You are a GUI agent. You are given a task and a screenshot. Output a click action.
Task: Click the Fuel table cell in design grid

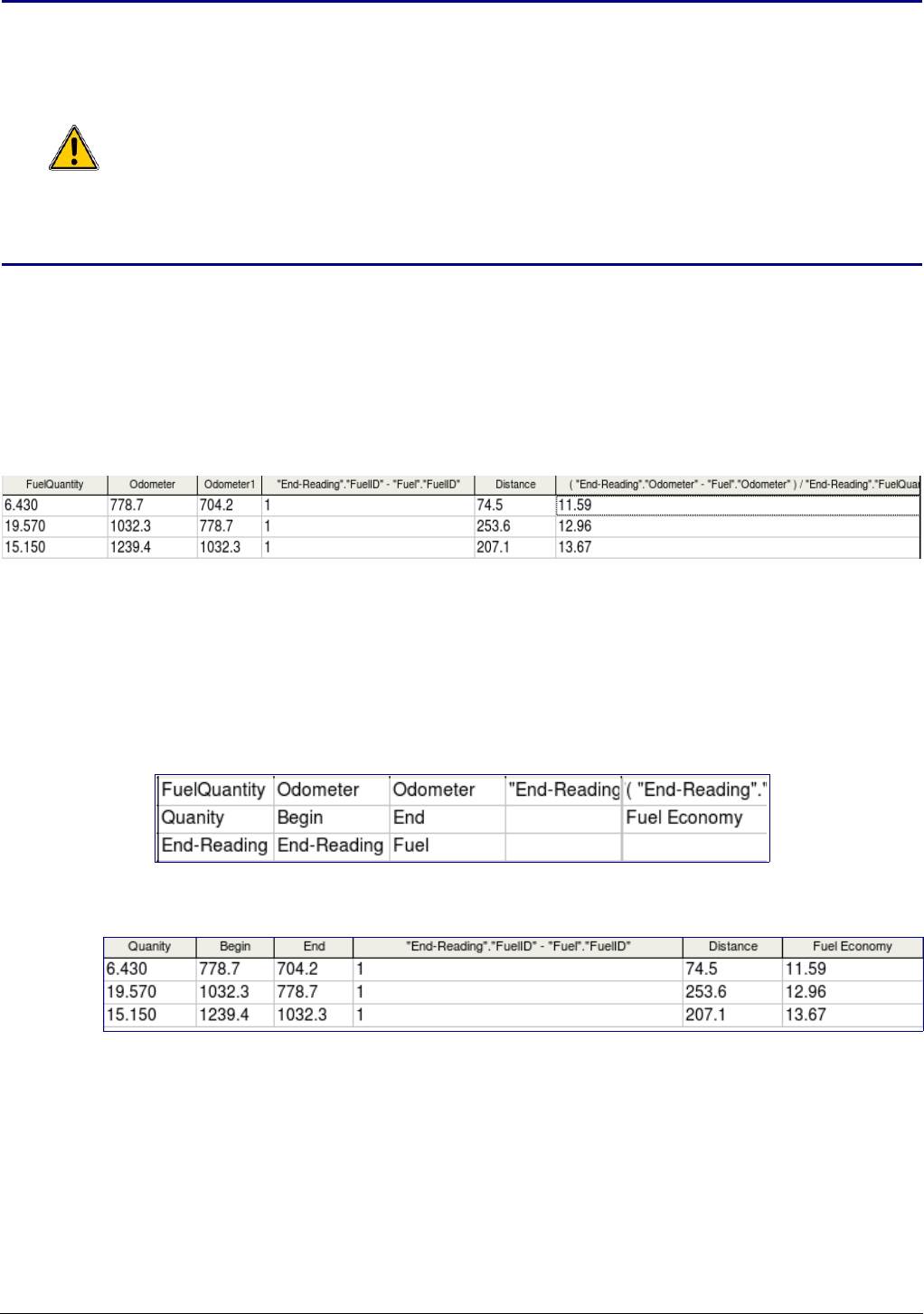(448, 846)
